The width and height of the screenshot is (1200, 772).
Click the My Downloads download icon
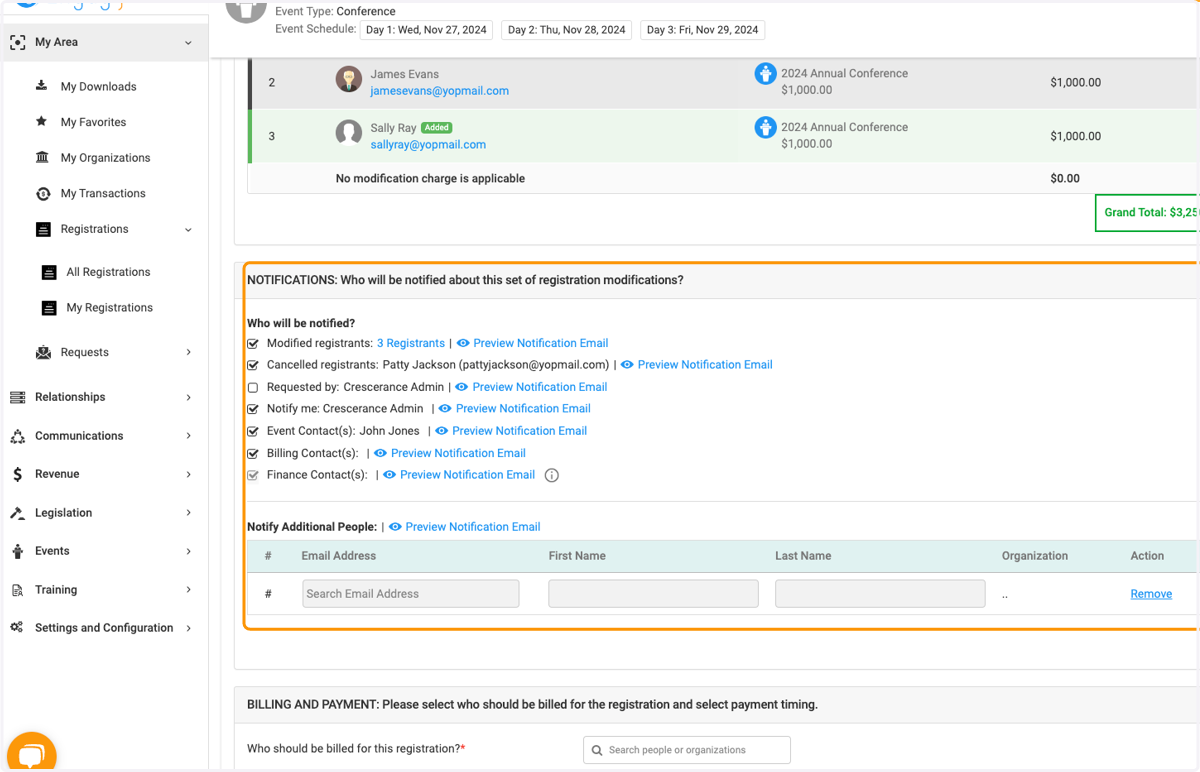(x=42, y=86)
